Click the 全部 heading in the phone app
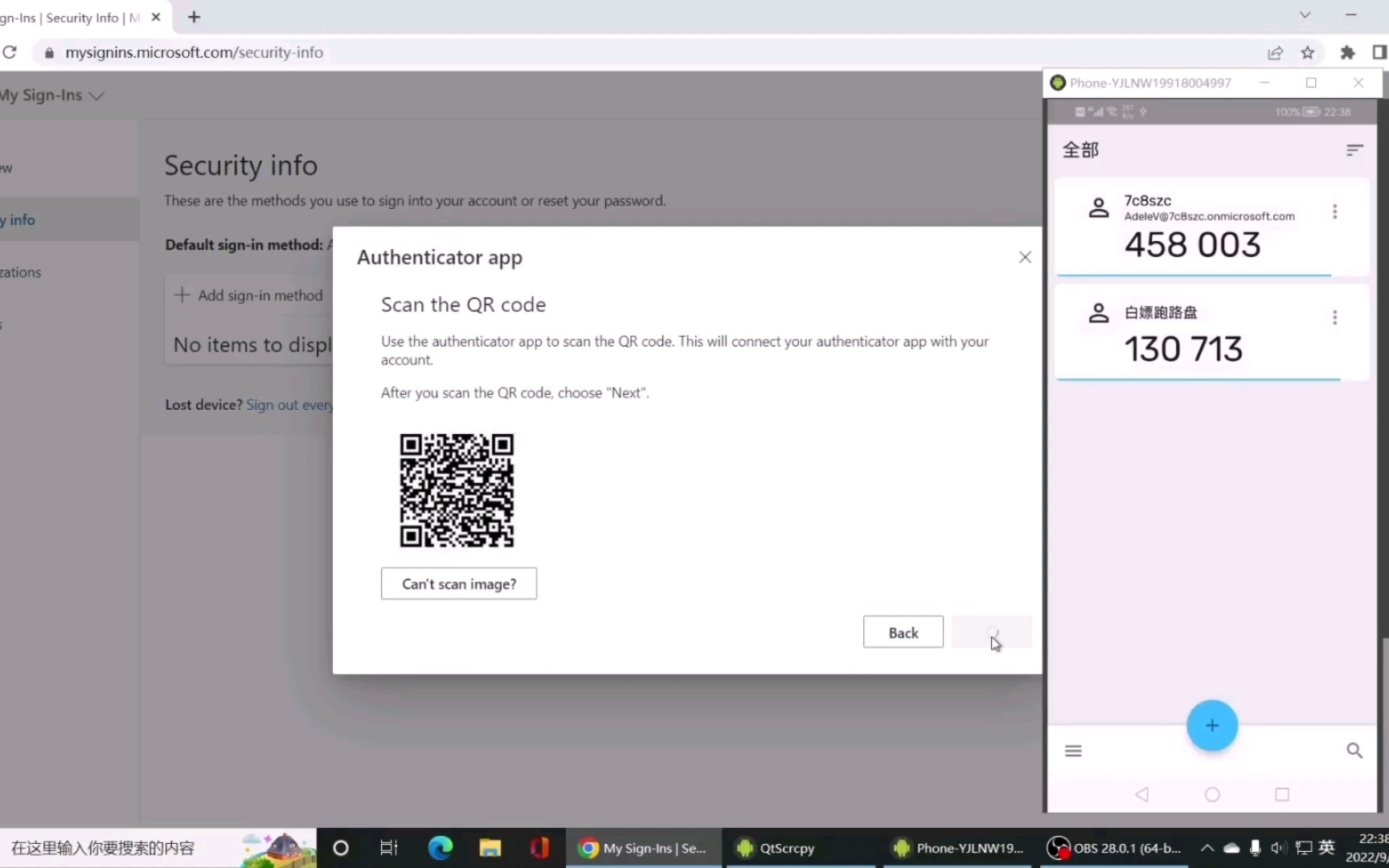 (1081, 150)
